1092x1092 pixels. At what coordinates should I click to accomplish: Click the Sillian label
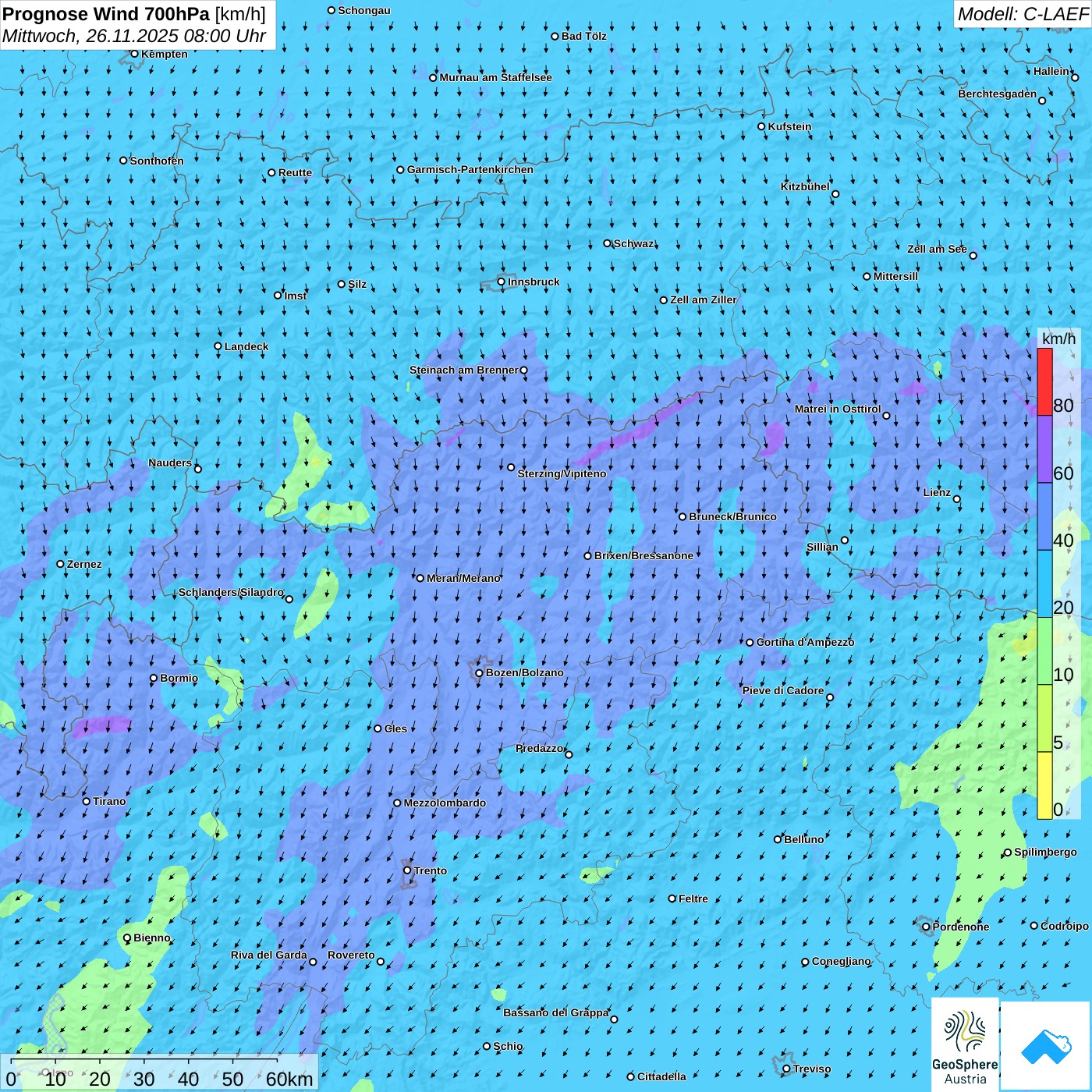pyautogui.click(x=822, y=547)
